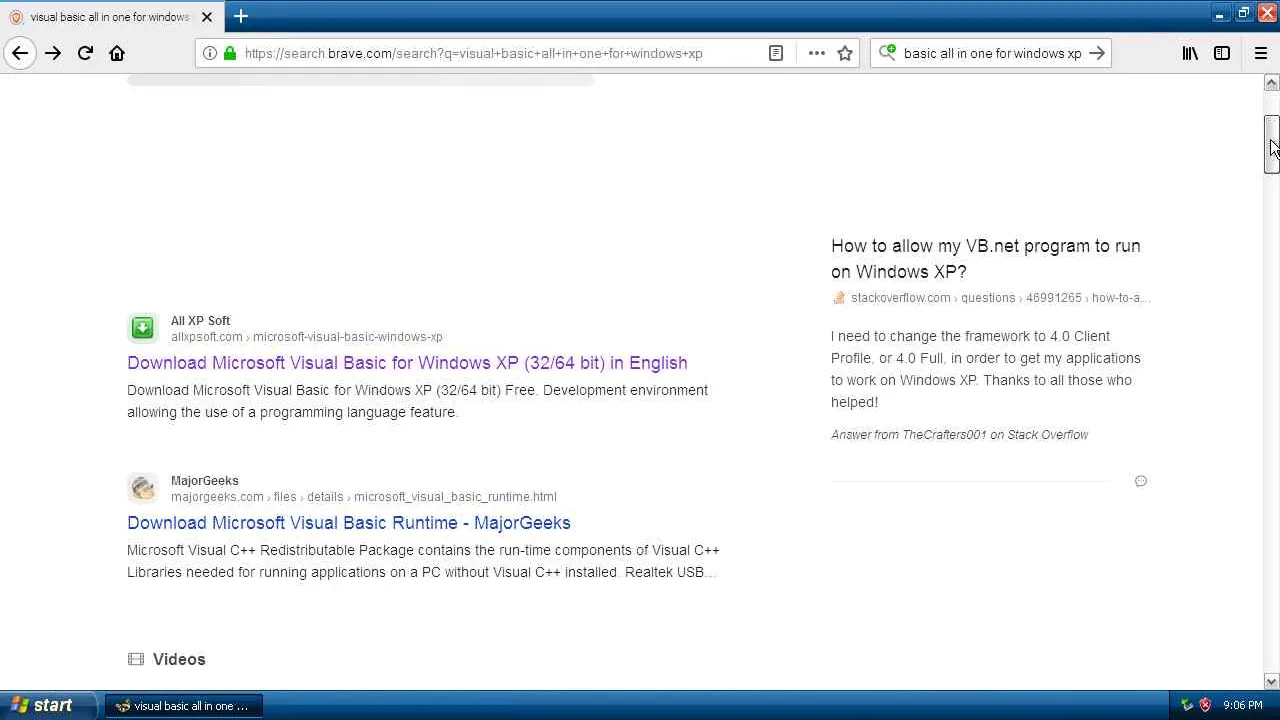Viewport: 1280px width, 720px height.
Task: Open a new browser tab
Action: click(x=241, y=16)
